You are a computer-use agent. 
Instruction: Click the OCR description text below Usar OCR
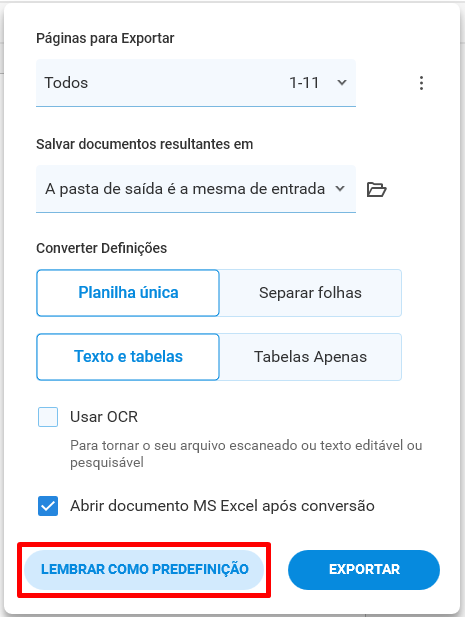click(x=246, y=454)
